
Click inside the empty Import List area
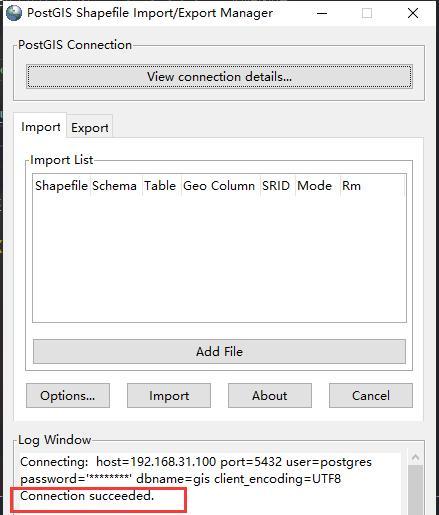tap(219, 258)
